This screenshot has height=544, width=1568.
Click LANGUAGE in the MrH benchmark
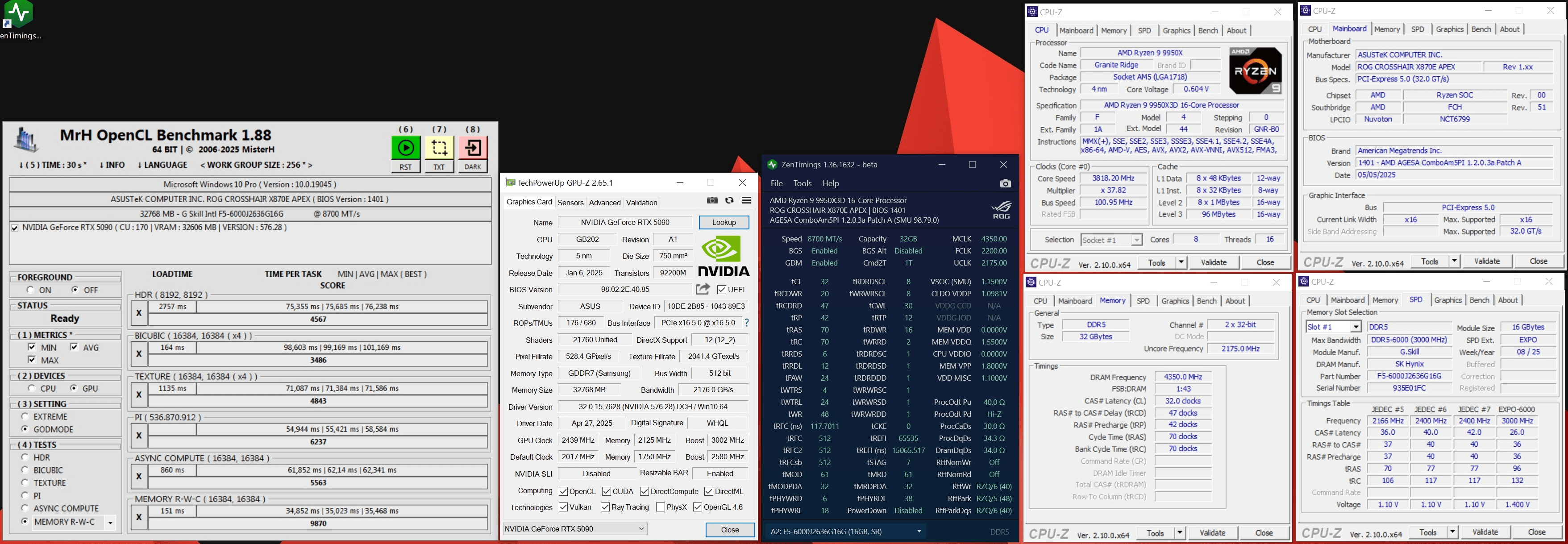pyautogui.click(x=162, y=165)
